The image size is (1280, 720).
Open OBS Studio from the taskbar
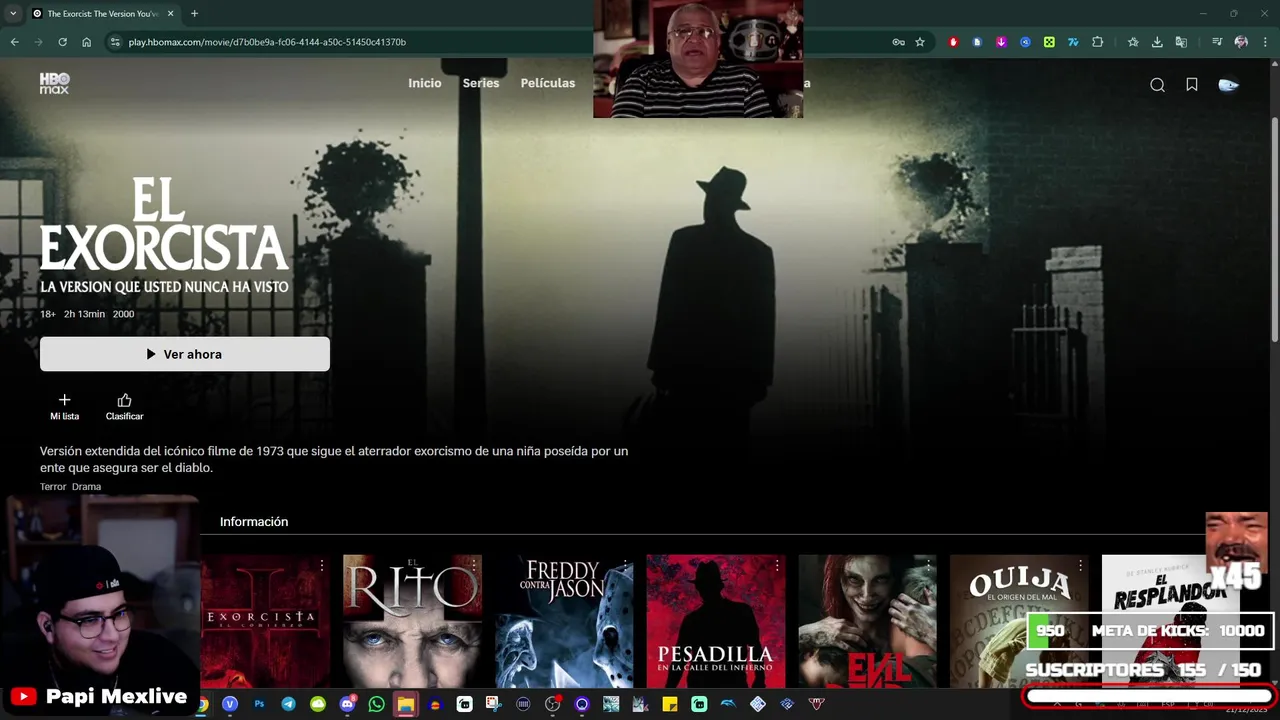[x=552, y=704]
